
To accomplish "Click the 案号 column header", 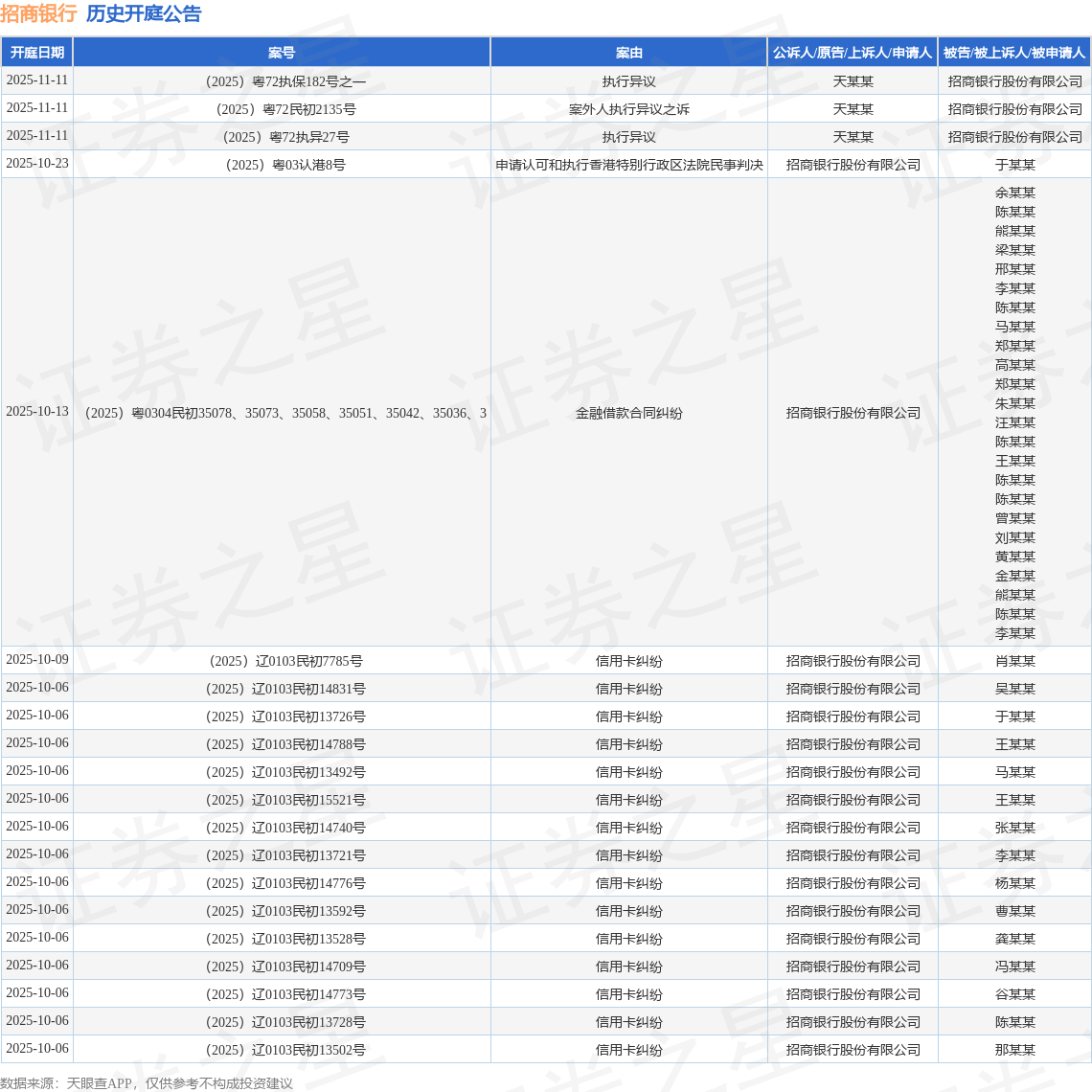I will pos(282,53).
